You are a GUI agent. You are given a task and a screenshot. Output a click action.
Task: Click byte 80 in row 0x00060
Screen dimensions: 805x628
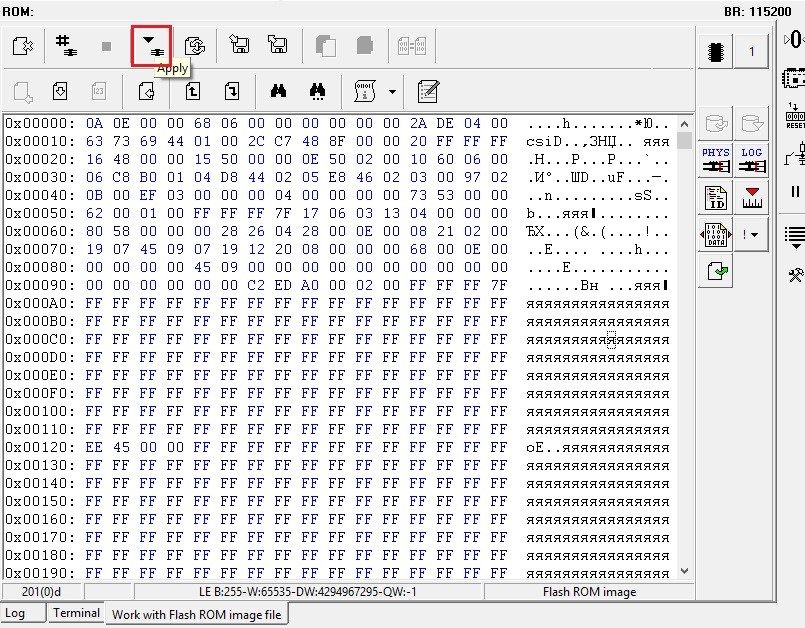pos(94,232)
